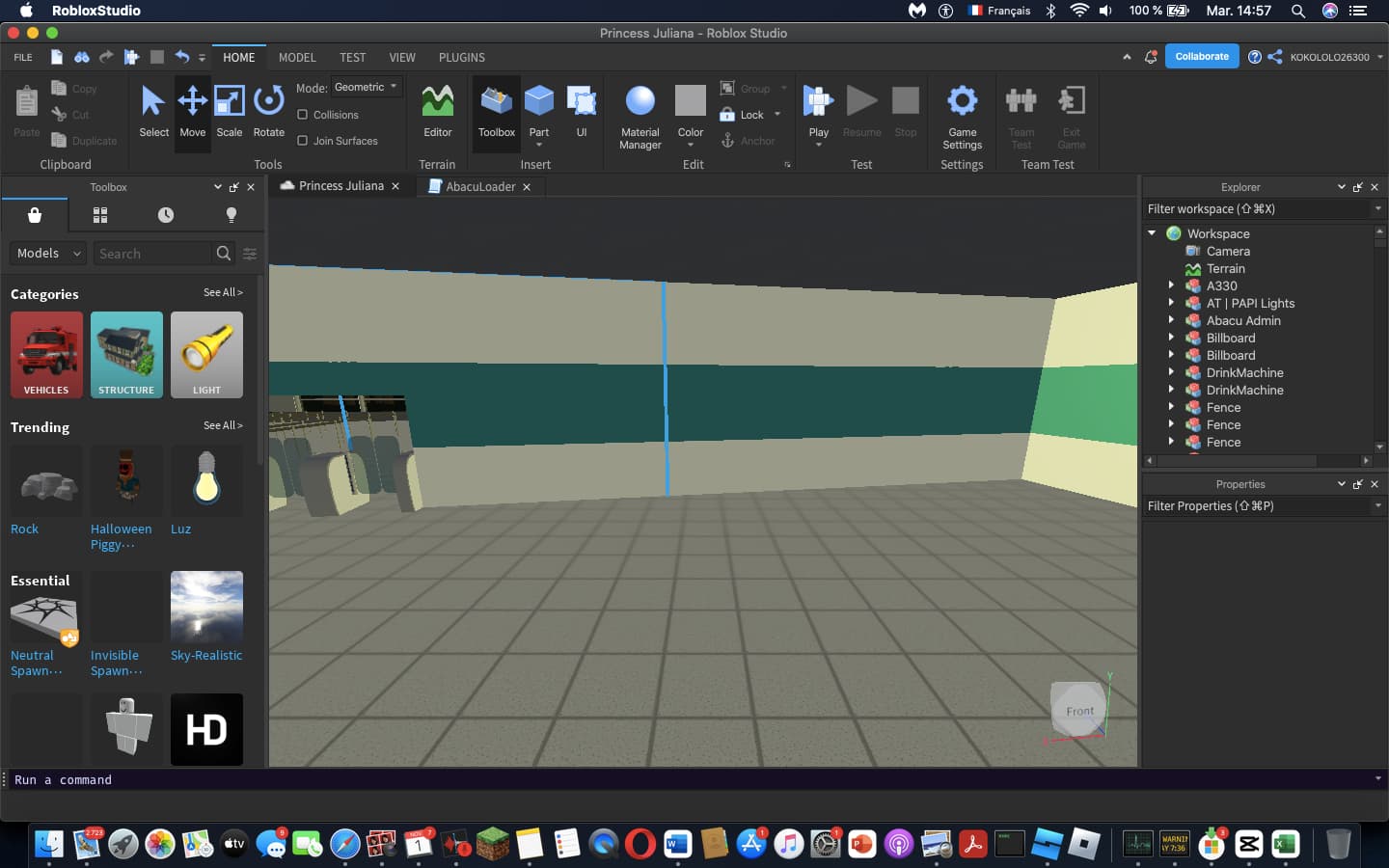Click the new file icon
Viewport: 1389px width, 868px height.
point(57,57)
